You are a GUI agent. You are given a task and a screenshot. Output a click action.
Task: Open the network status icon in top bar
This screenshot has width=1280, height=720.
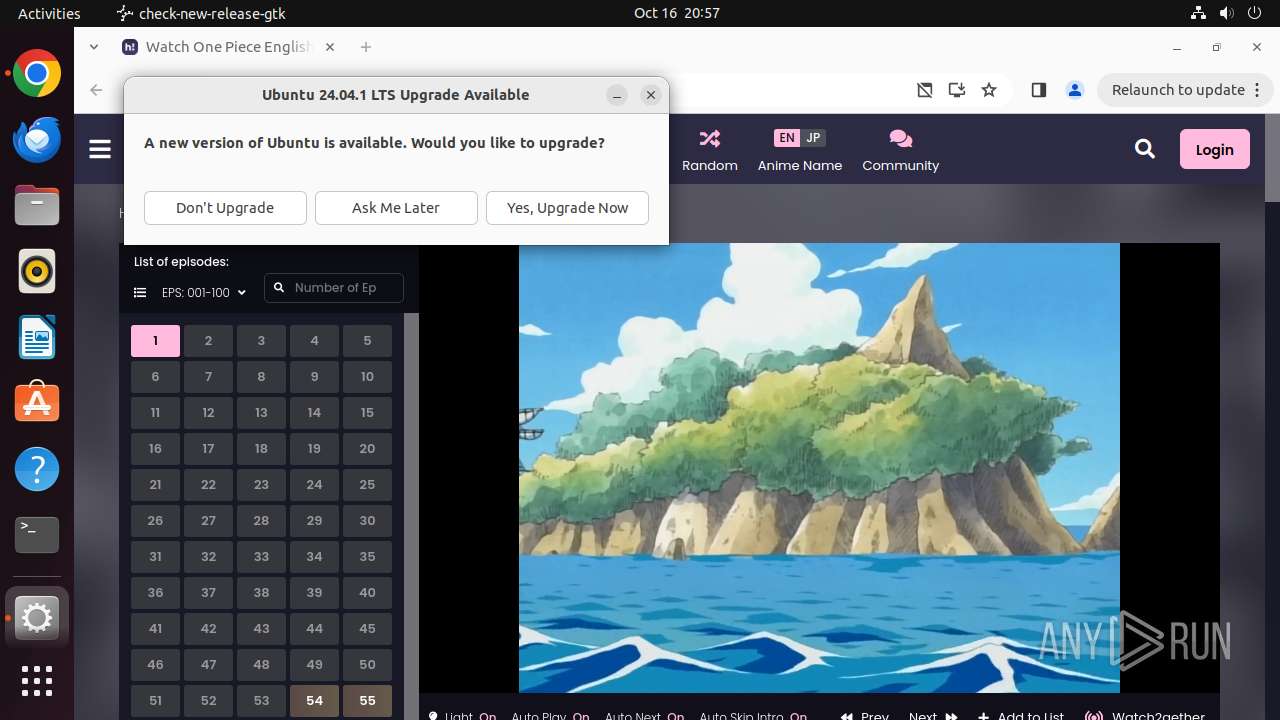(x=1199, y=13)
